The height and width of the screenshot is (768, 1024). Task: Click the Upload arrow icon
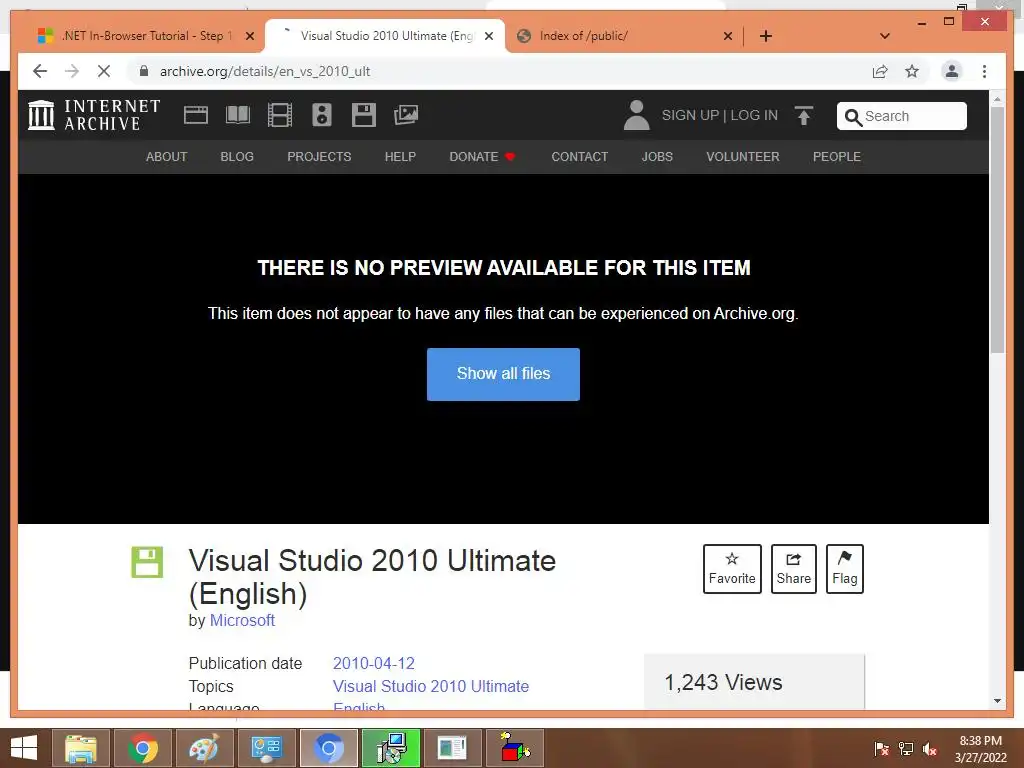point(804,116)
